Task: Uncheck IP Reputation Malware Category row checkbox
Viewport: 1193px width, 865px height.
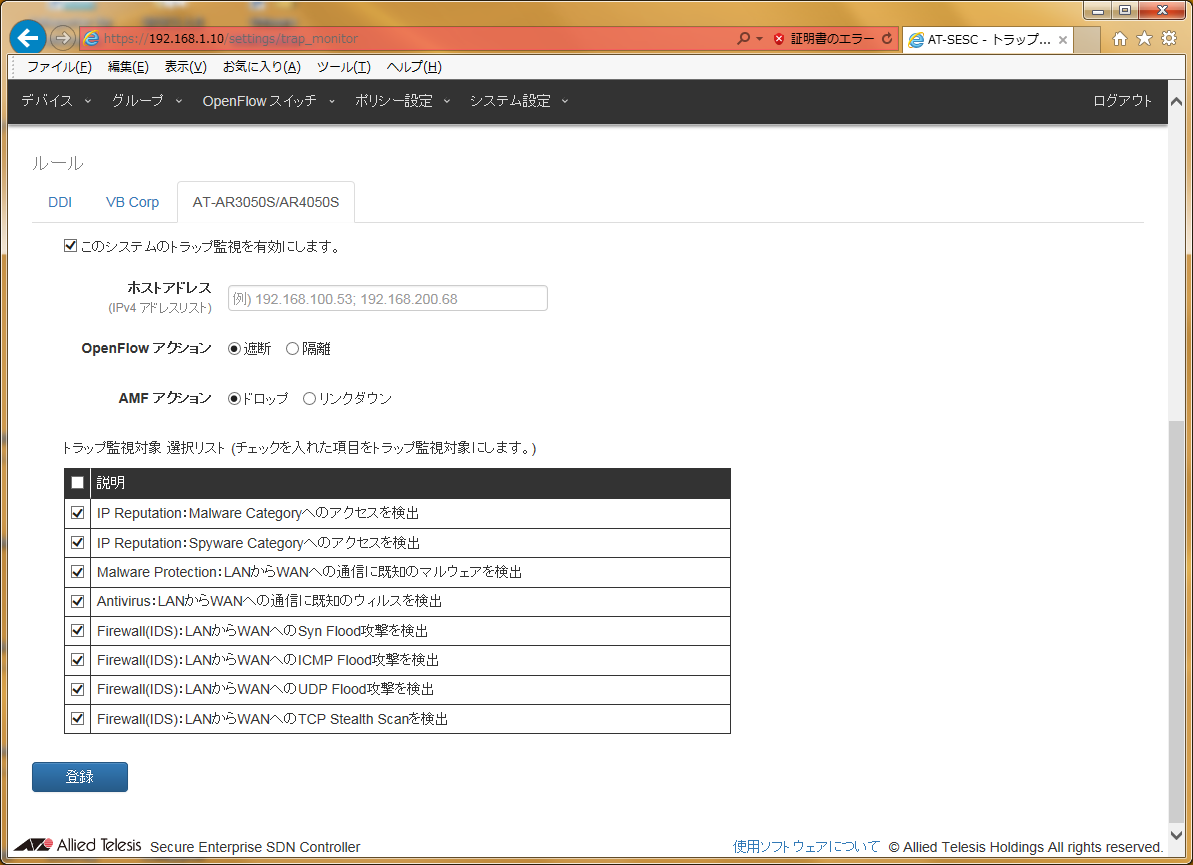Action: [x=78, y=513]
